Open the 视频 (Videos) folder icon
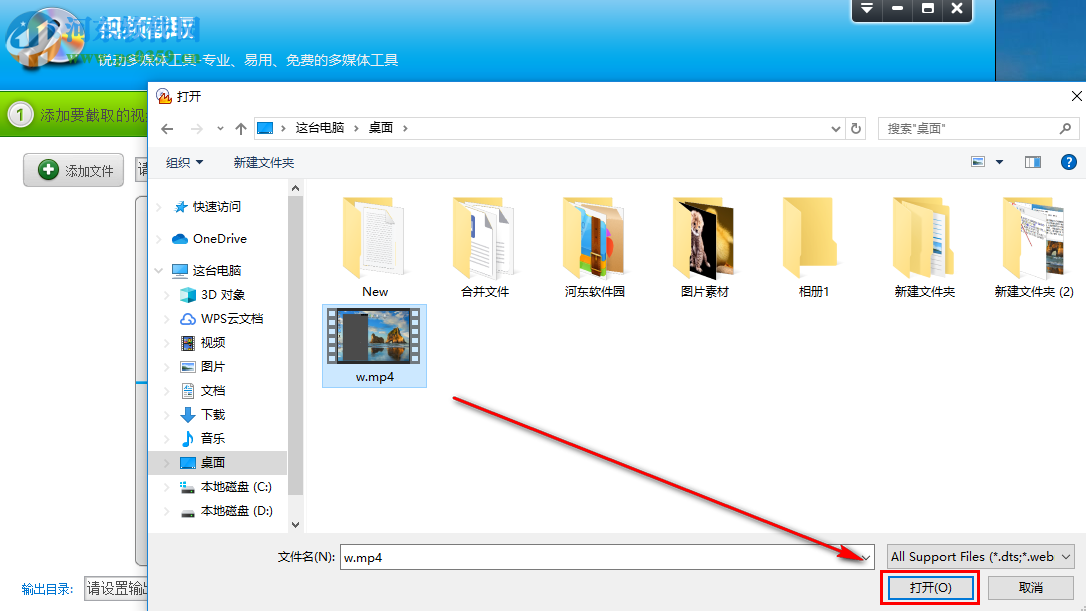 [189, 342]
